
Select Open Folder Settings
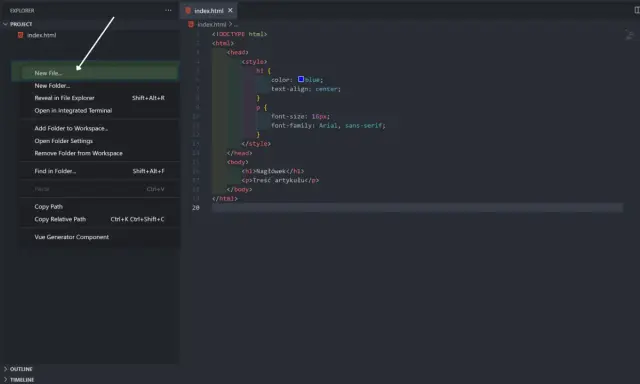point(99,141)
